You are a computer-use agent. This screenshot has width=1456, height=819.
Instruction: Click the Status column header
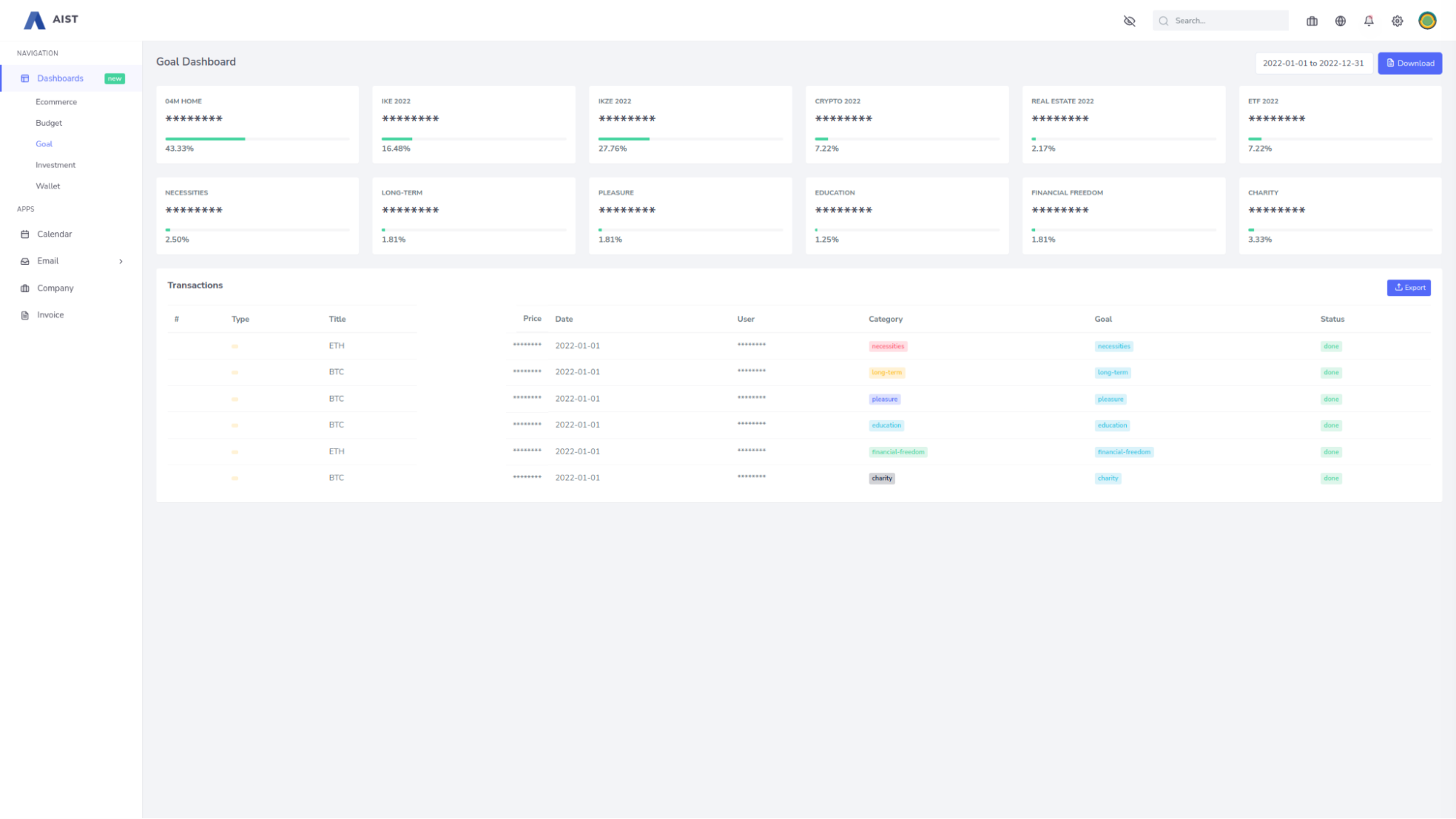tap(1332, 320)
